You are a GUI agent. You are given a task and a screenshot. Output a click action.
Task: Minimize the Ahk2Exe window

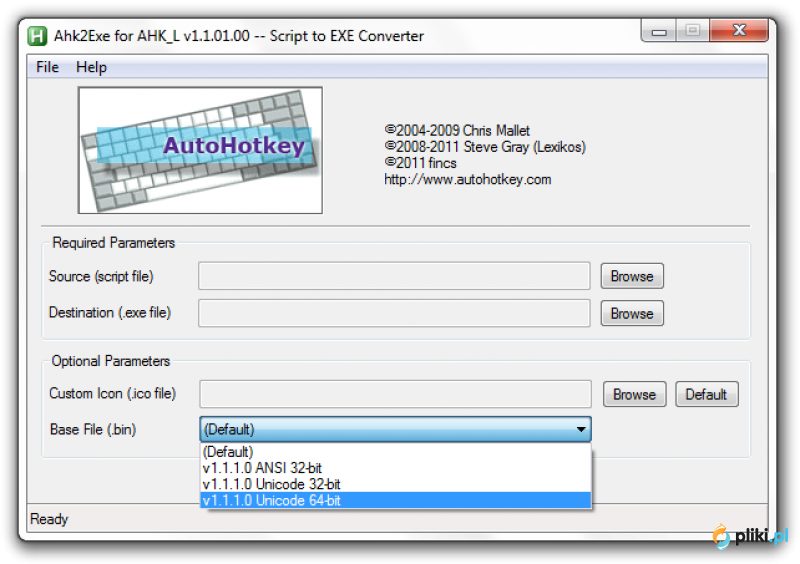click(x=659, y=32)
